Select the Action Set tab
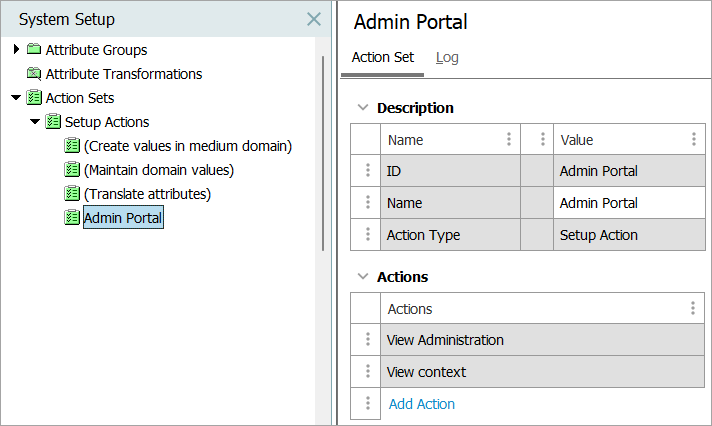Viewport: 712px width, 426px height. [383, 58]
